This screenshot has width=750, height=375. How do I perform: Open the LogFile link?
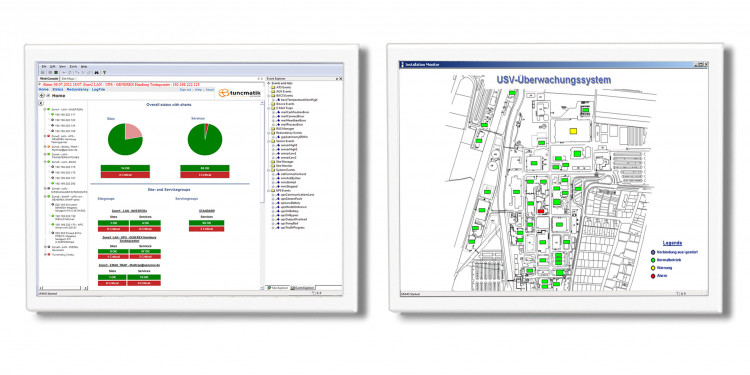click(x=99, y=89)
